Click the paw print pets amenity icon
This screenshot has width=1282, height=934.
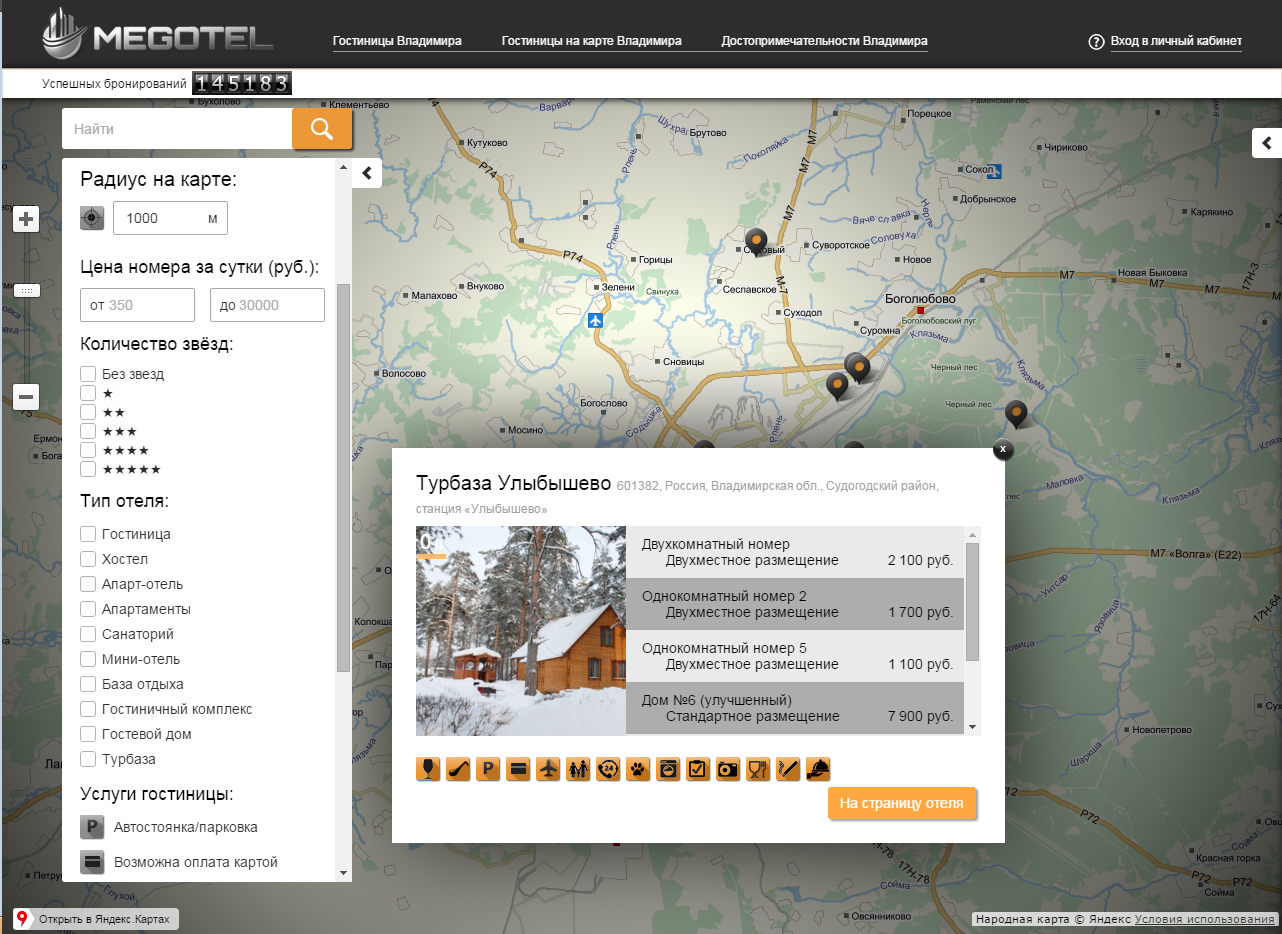(x=638, y=769)
